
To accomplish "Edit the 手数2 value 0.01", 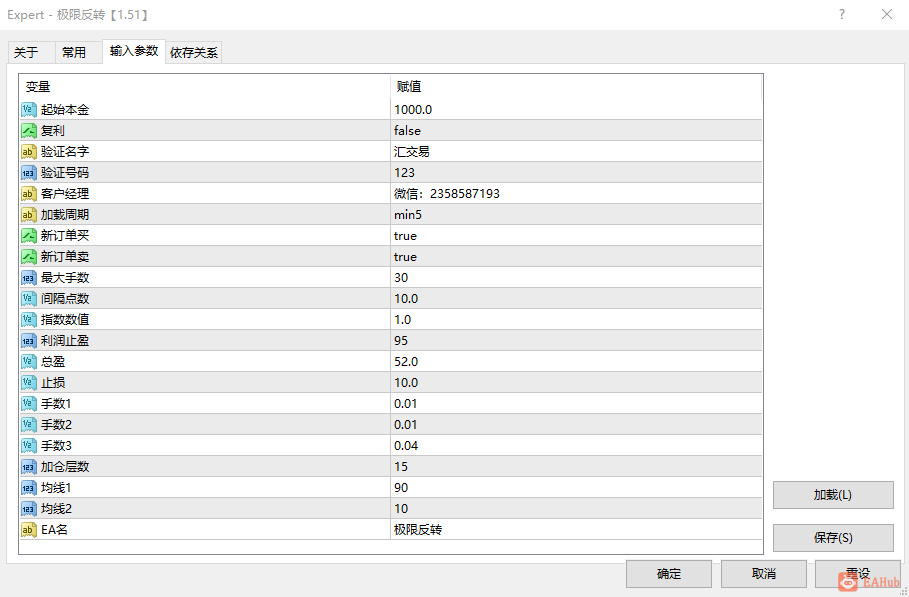I will tap(576, 425).
